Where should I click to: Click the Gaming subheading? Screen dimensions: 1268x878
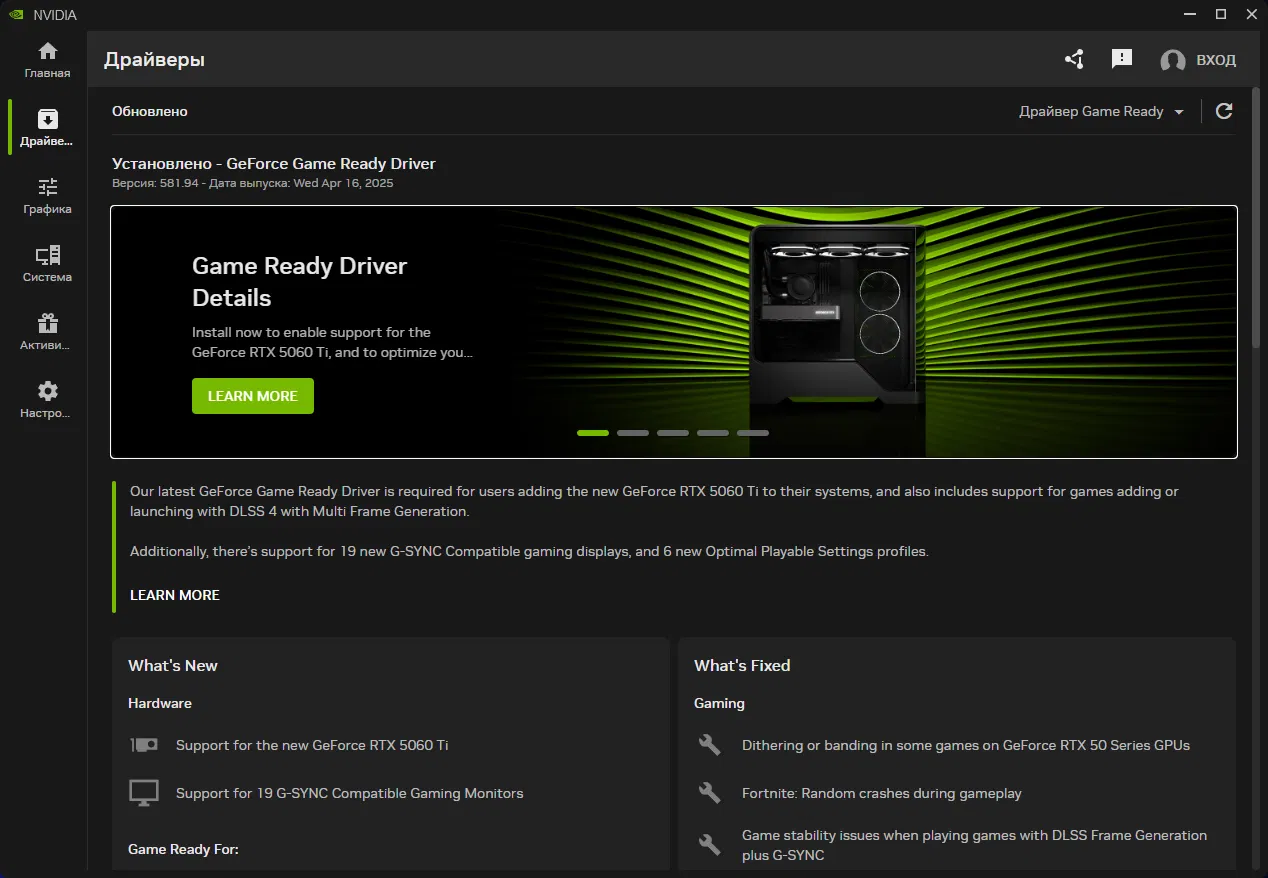click(x=719, y=703)
